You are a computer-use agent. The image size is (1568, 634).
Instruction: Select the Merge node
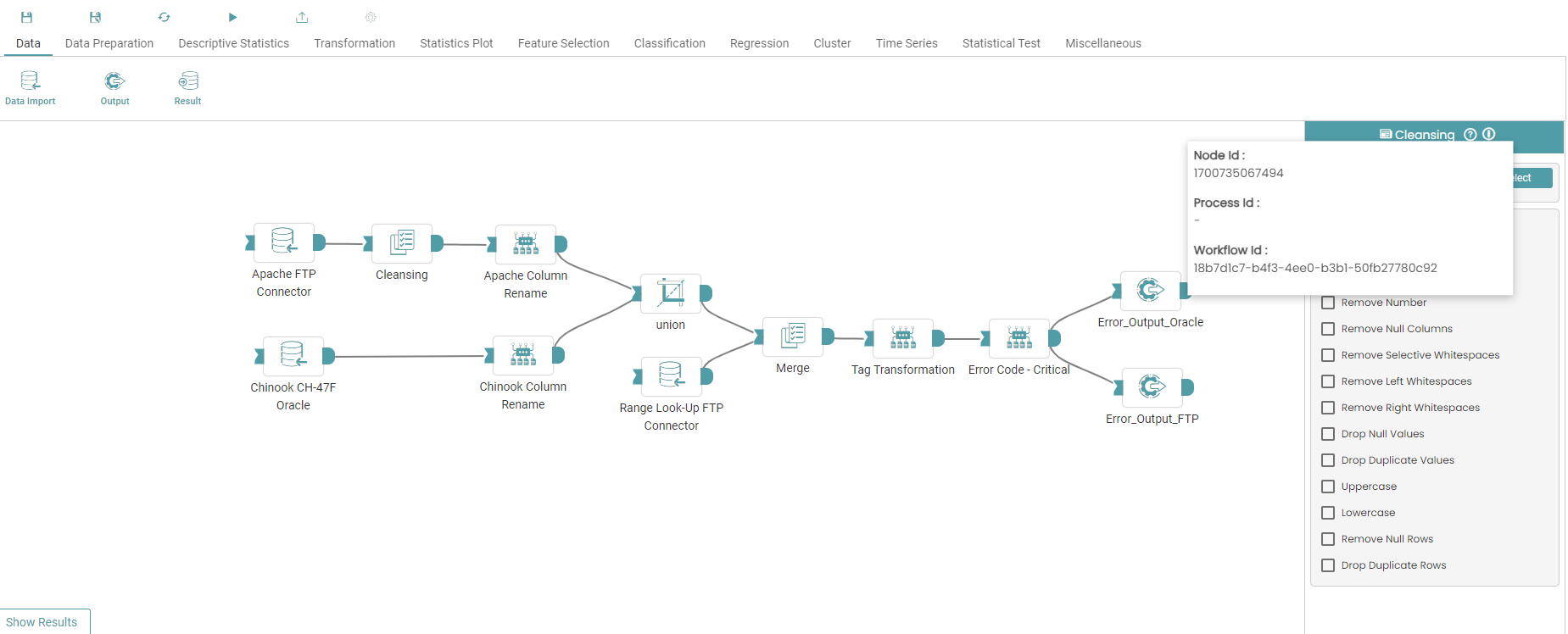tap(793, 336)
